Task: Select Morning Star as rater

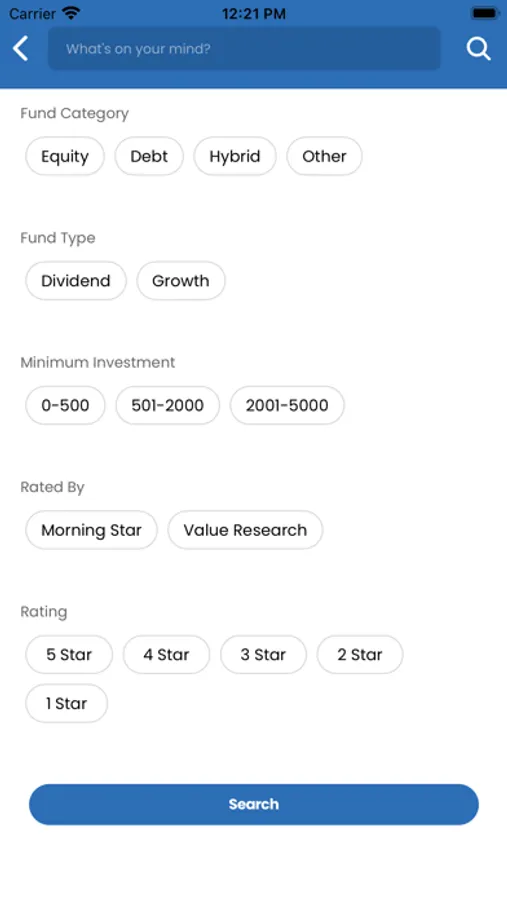Action: [x=91, y=530]
